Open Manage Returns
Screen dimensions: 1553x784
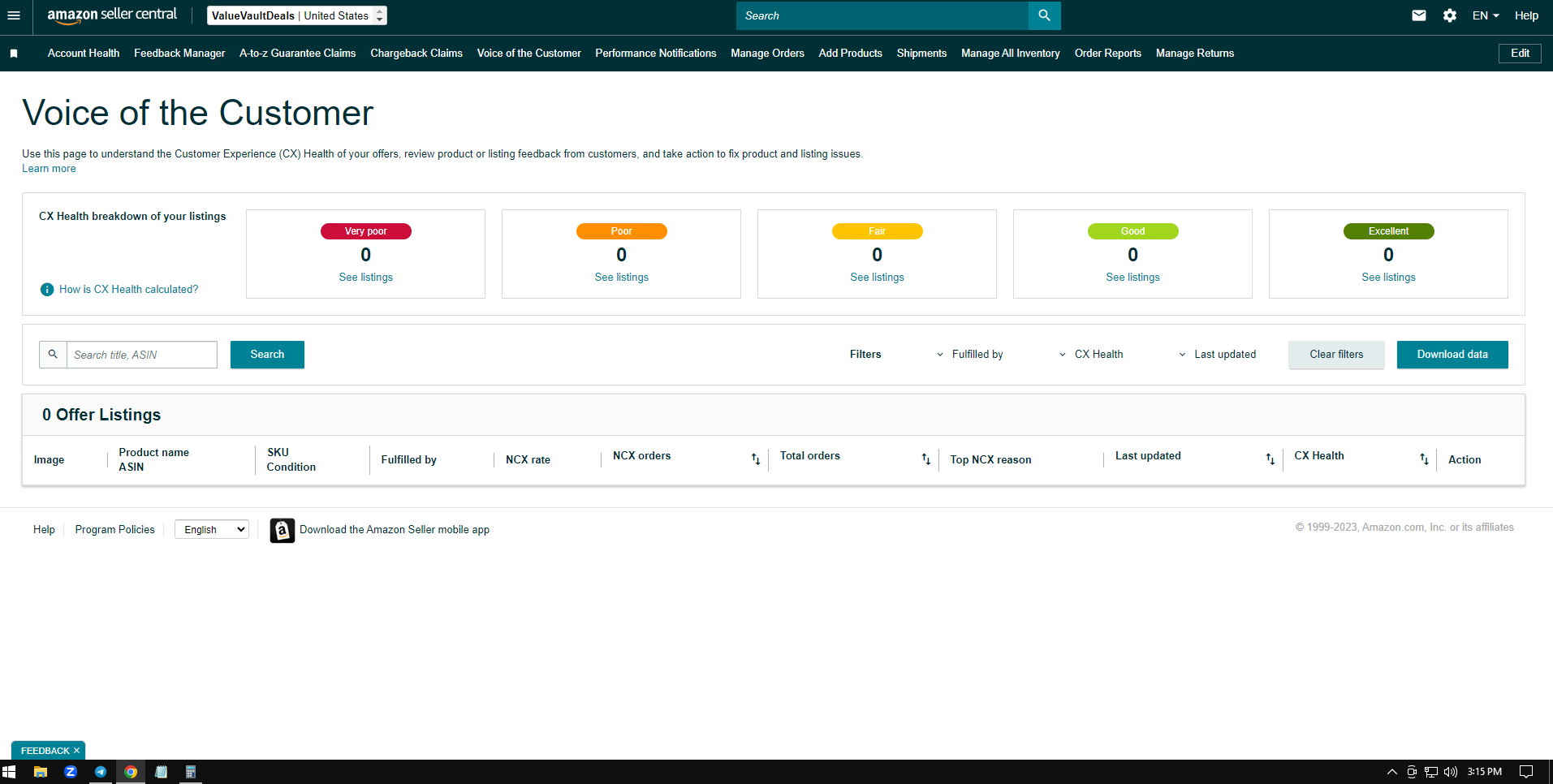pos(1195,54)
